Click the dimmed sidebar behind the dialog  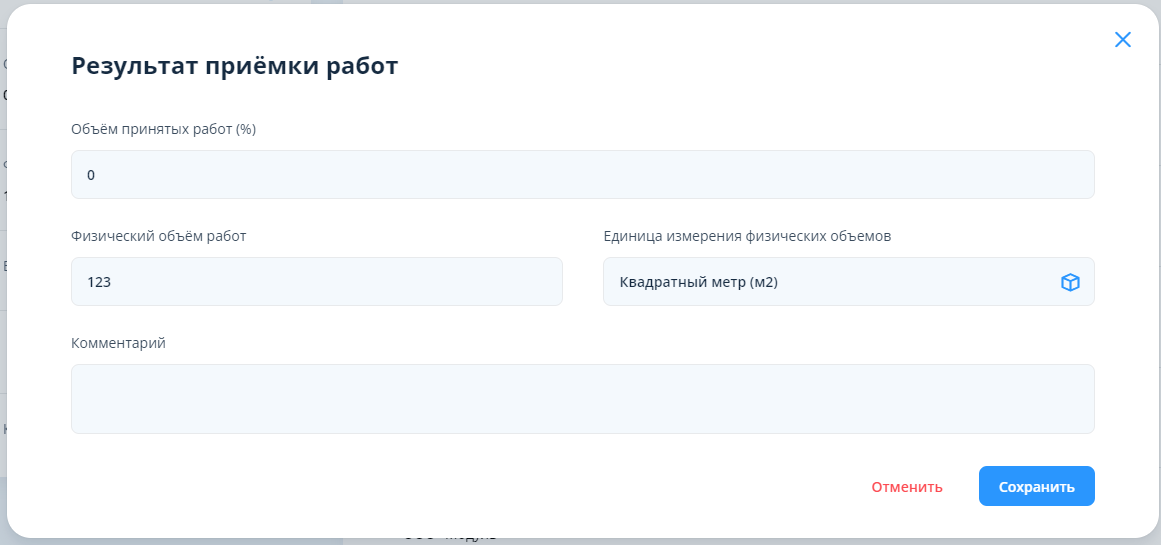3,300
